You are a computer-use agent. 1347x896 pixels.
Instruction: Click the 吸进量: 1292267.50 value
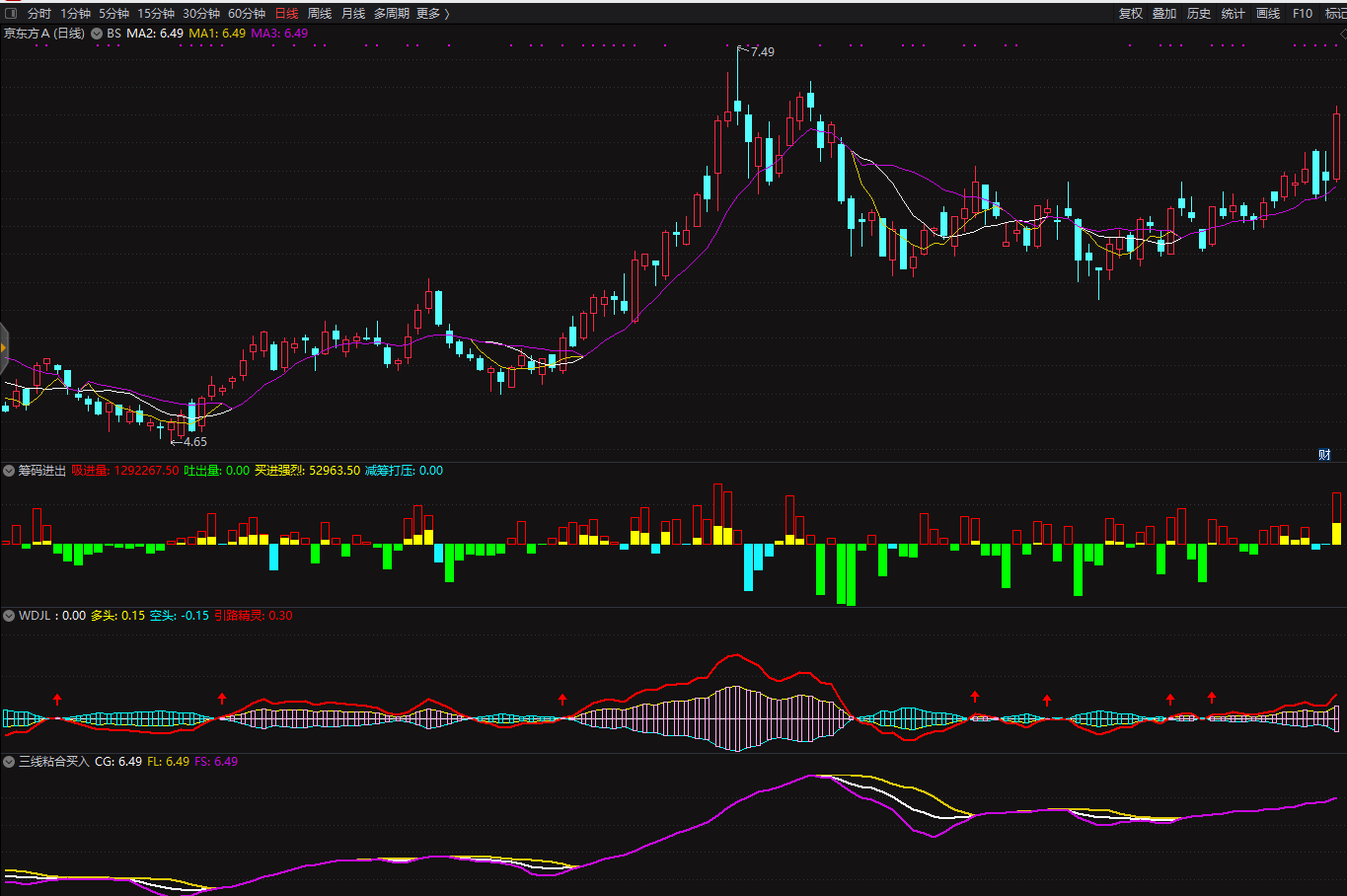click(125, 471)
